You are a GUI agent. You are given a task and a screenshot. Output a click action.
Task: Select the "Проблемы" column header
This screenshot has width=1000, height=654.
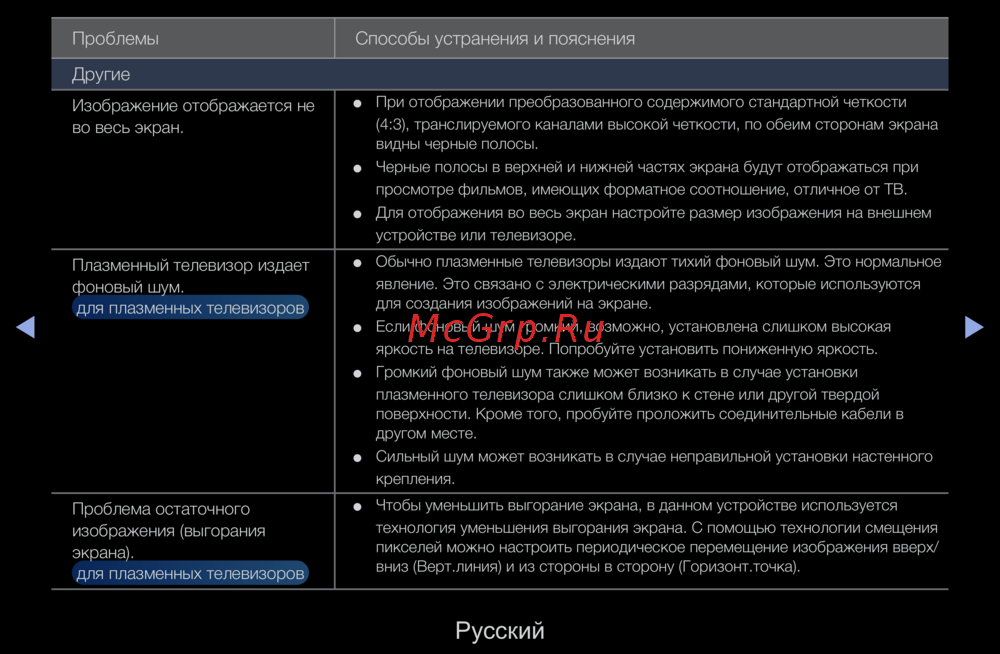pyautogui.click(x=115, y=39)
